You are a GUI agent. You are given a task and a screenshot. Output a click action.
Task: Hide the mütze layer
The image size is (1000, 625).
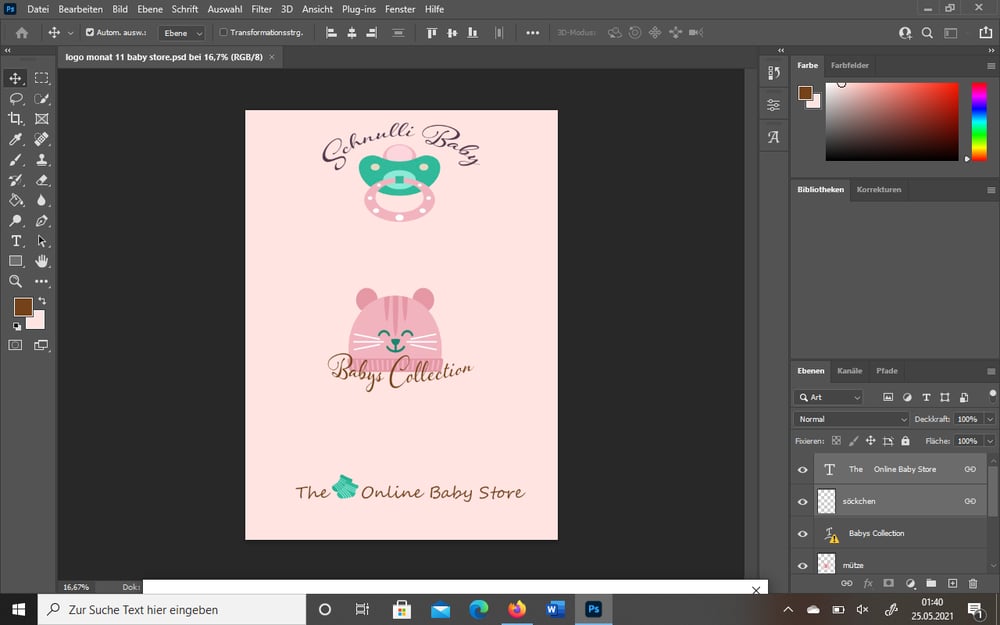click(802, 566)
